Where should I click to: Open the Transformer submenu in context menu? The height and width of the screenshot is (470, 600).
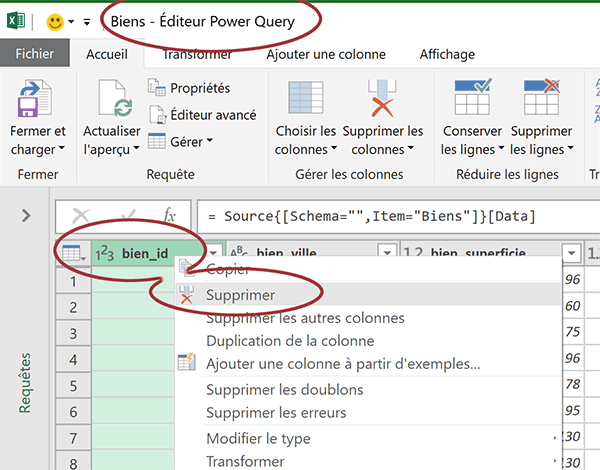click(368, 461)
